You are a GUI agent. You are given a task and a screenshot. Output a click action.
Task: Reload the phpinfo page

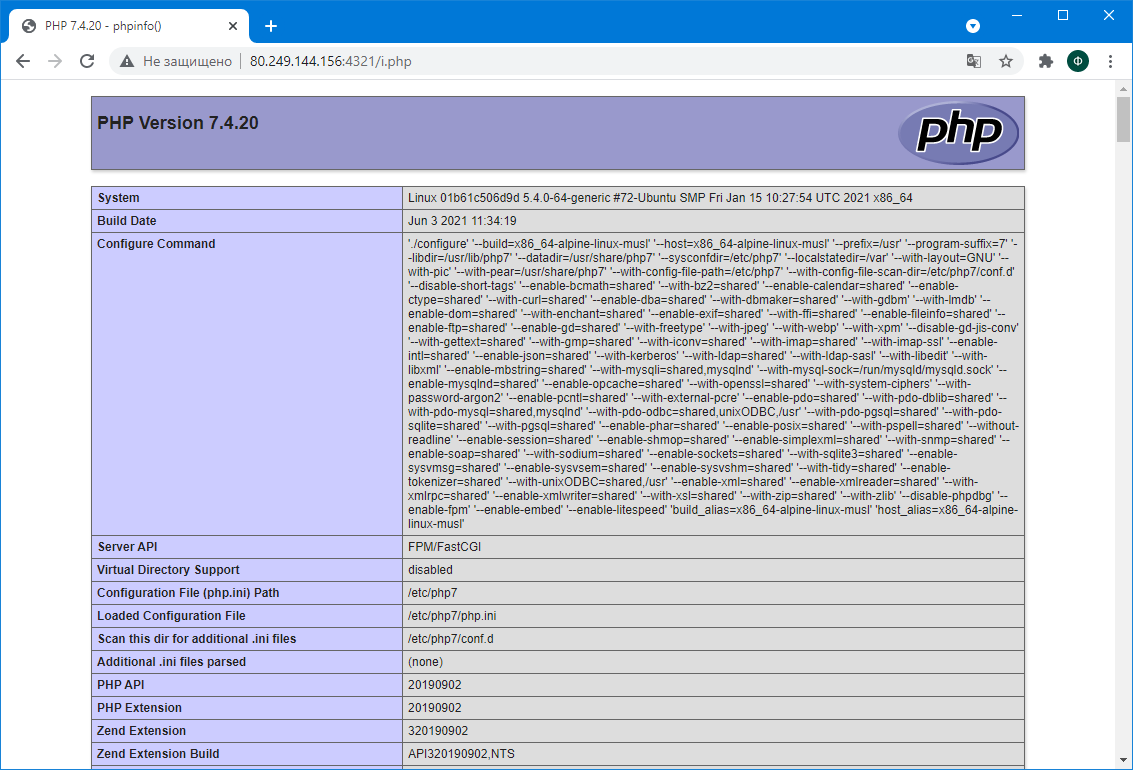(87, 61)
